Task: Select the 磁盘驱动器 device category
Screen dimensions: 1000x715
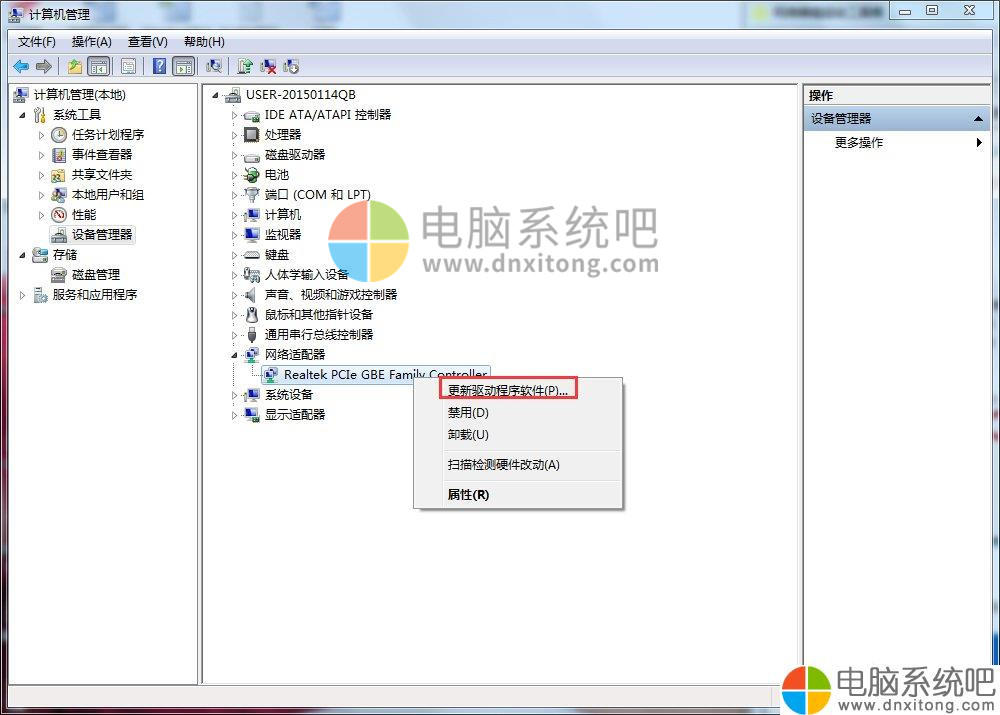Action: [x=295, y=155]
